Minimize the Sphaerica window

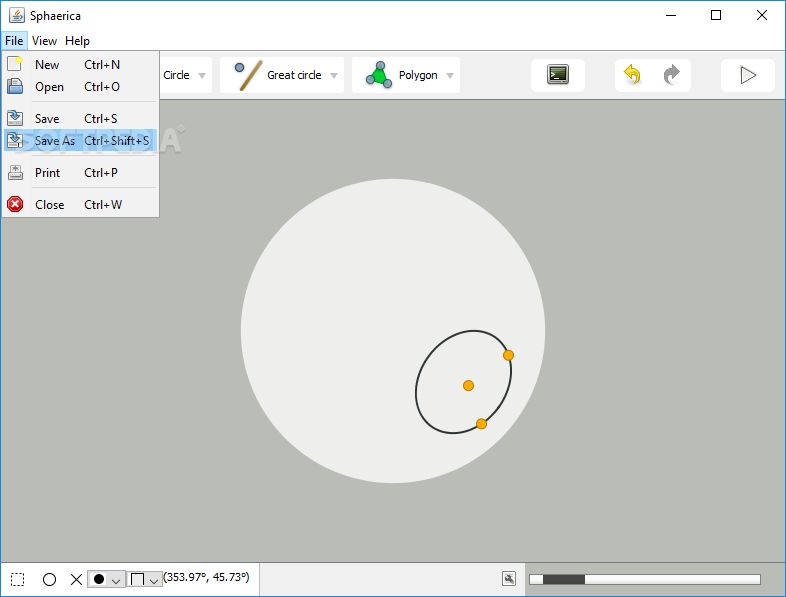[671, 16]
